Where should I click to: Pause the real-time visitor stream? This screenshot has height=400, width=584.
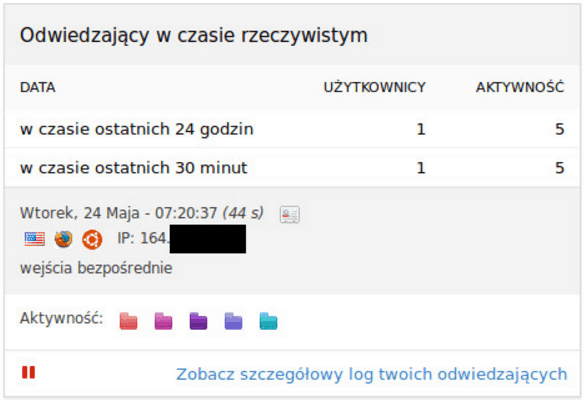tap(28, 372)
